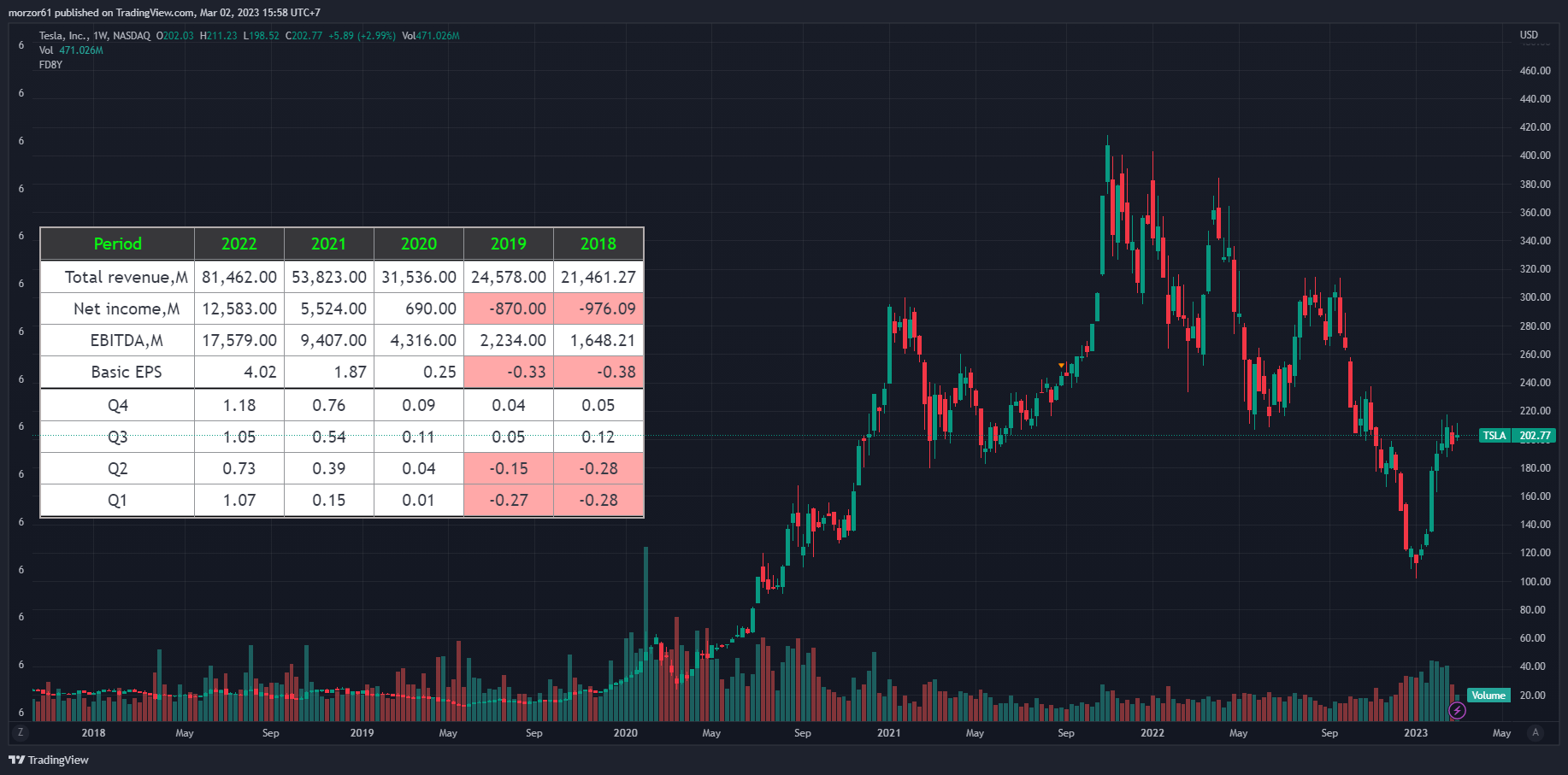Click the 4.02 Basic EPS cell

pyautogui.click(x=239, y=372)
